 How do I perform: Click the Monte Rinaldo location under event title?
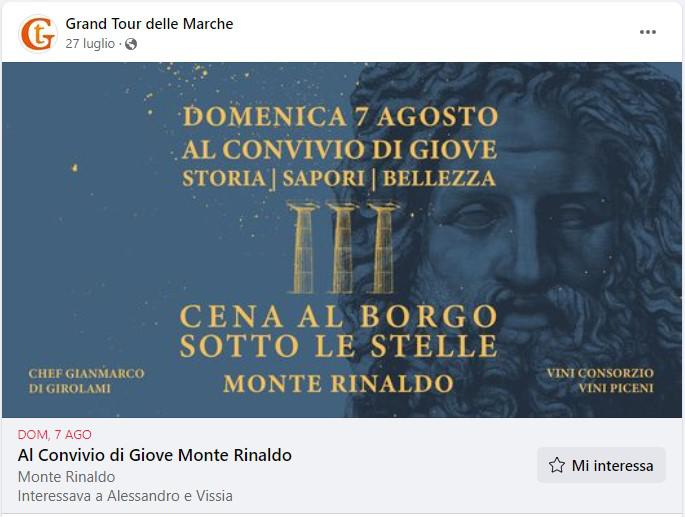66,477
